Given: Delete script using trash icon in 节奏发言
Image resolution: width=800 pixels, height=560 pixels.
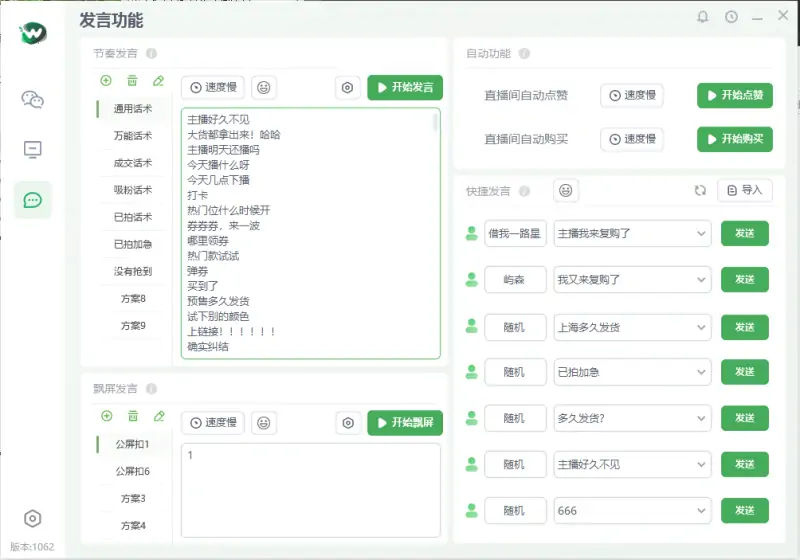Looking at the screenshot, I should (132, 81).
